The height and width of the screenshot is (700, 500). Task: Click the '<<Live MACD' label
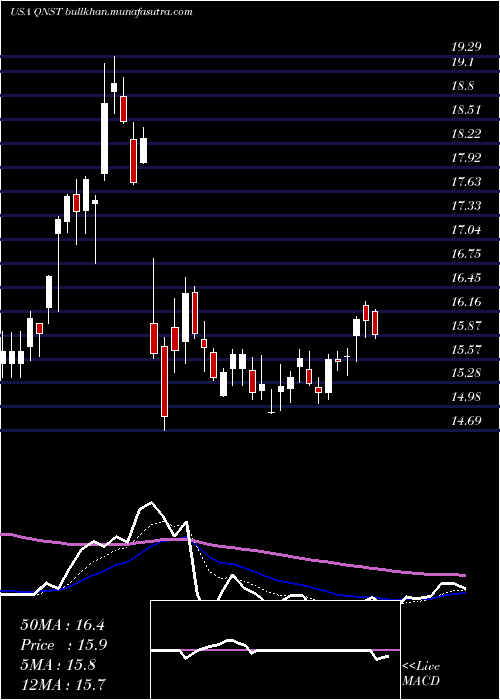(x=421, y=674)
